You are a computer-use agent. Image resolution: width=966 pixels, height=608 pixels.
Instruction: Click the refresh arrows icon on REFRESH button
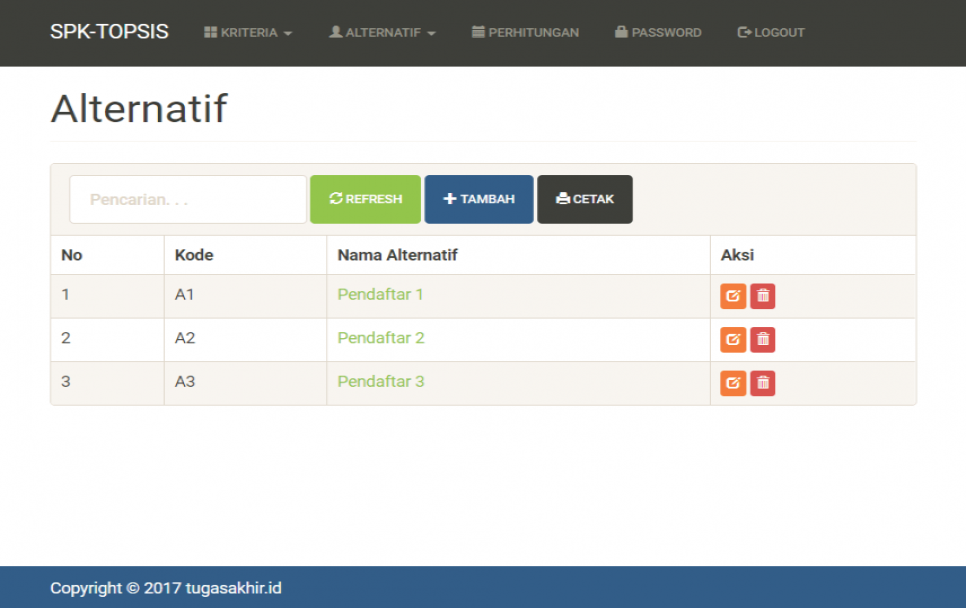[x=337, y=199]
